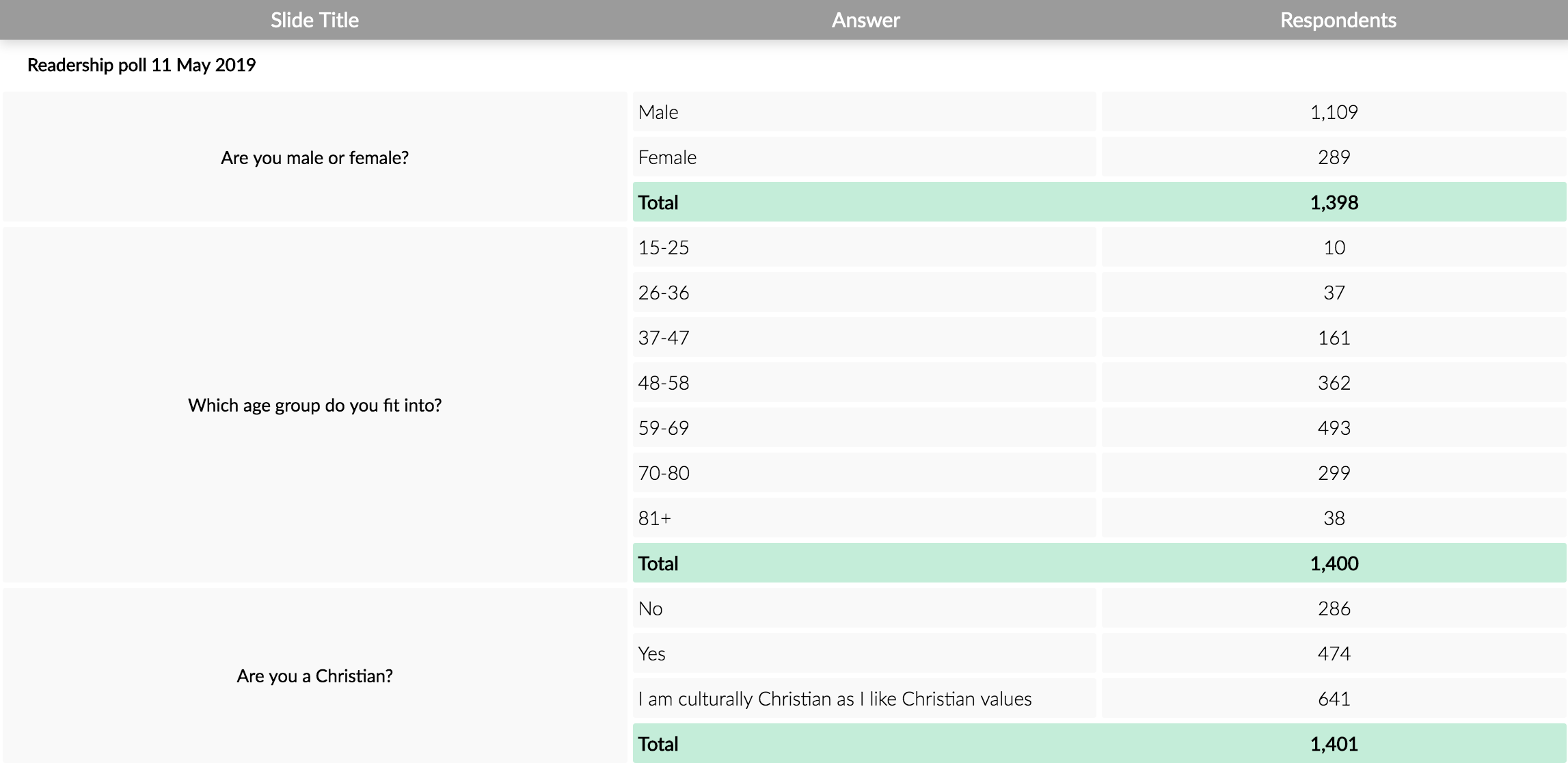
Task: Select the 81+ age answer
Action: coord(864,518)
